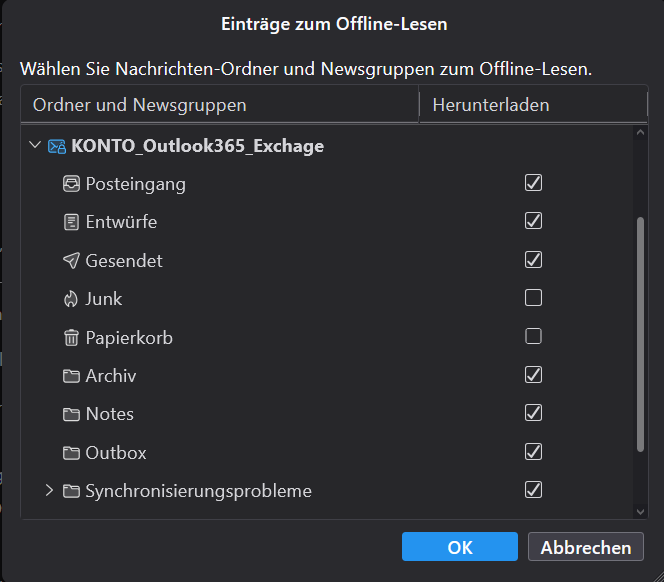Click the vertical scrollbar thumb in folder list
Screen dimensions: 664x582
tap(641, 335)
